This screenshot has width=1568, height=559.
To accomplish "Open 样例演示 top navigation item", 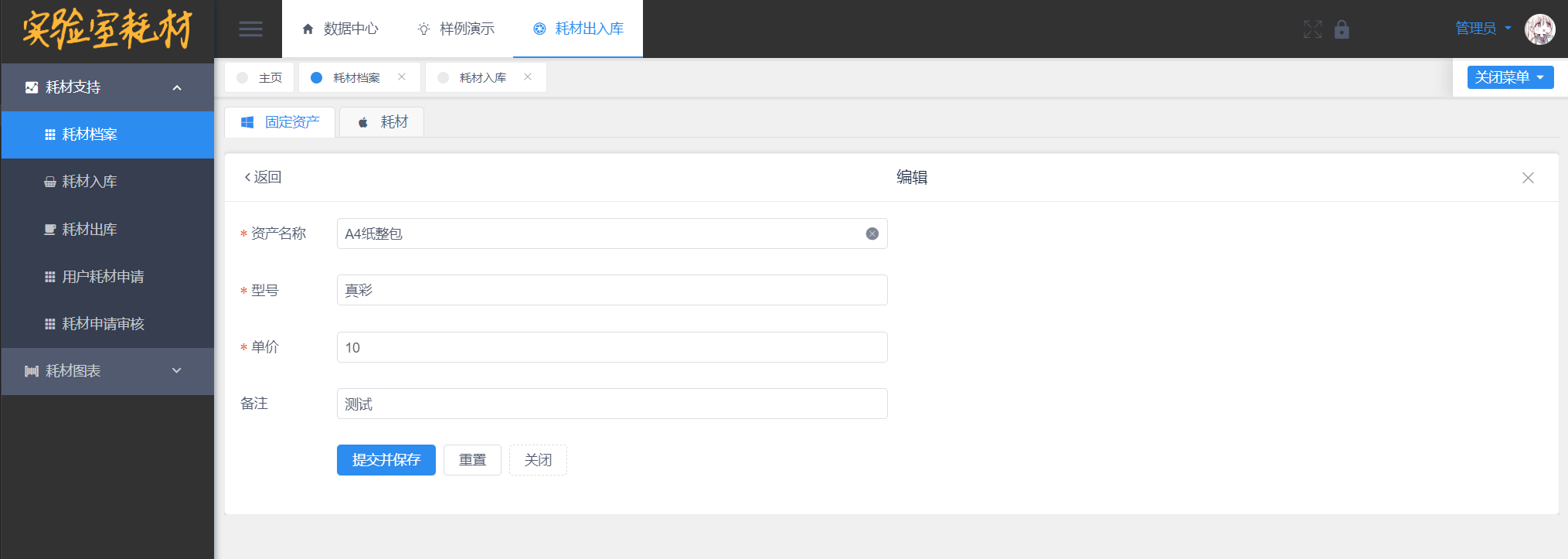I will pyautogui.click(x=456, y=29).
